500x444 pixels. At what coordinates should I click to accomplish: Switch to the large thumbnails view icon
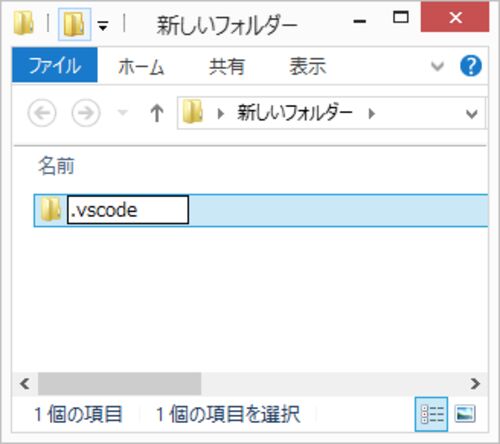point(465,414)
